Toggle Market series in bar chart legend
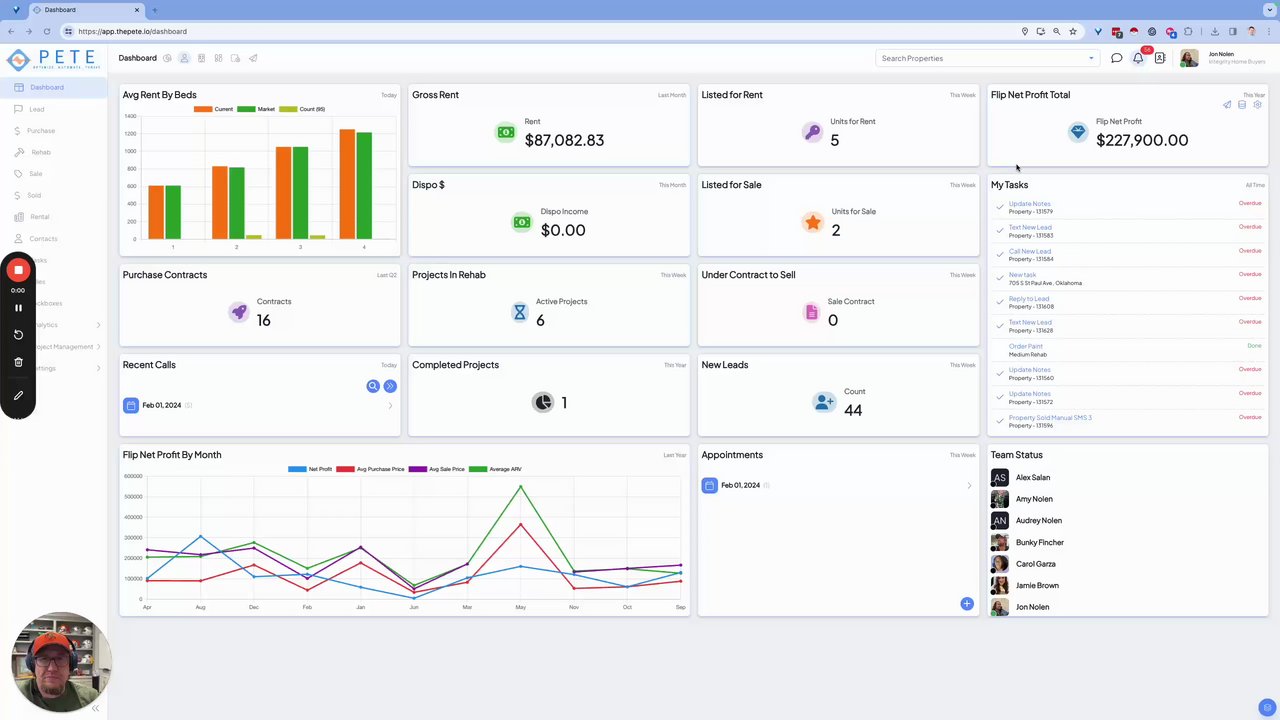 pyautogui.click(x=256, y=109)
